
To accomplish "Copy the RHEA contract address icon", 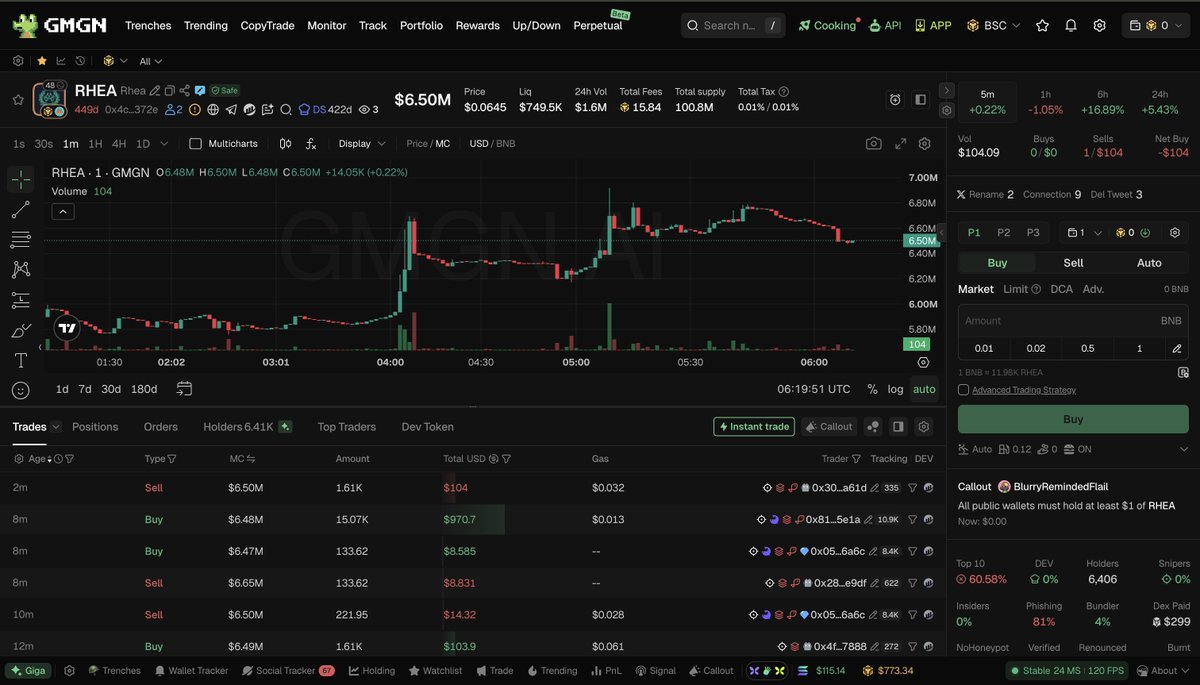I will [x=169, y=91].
